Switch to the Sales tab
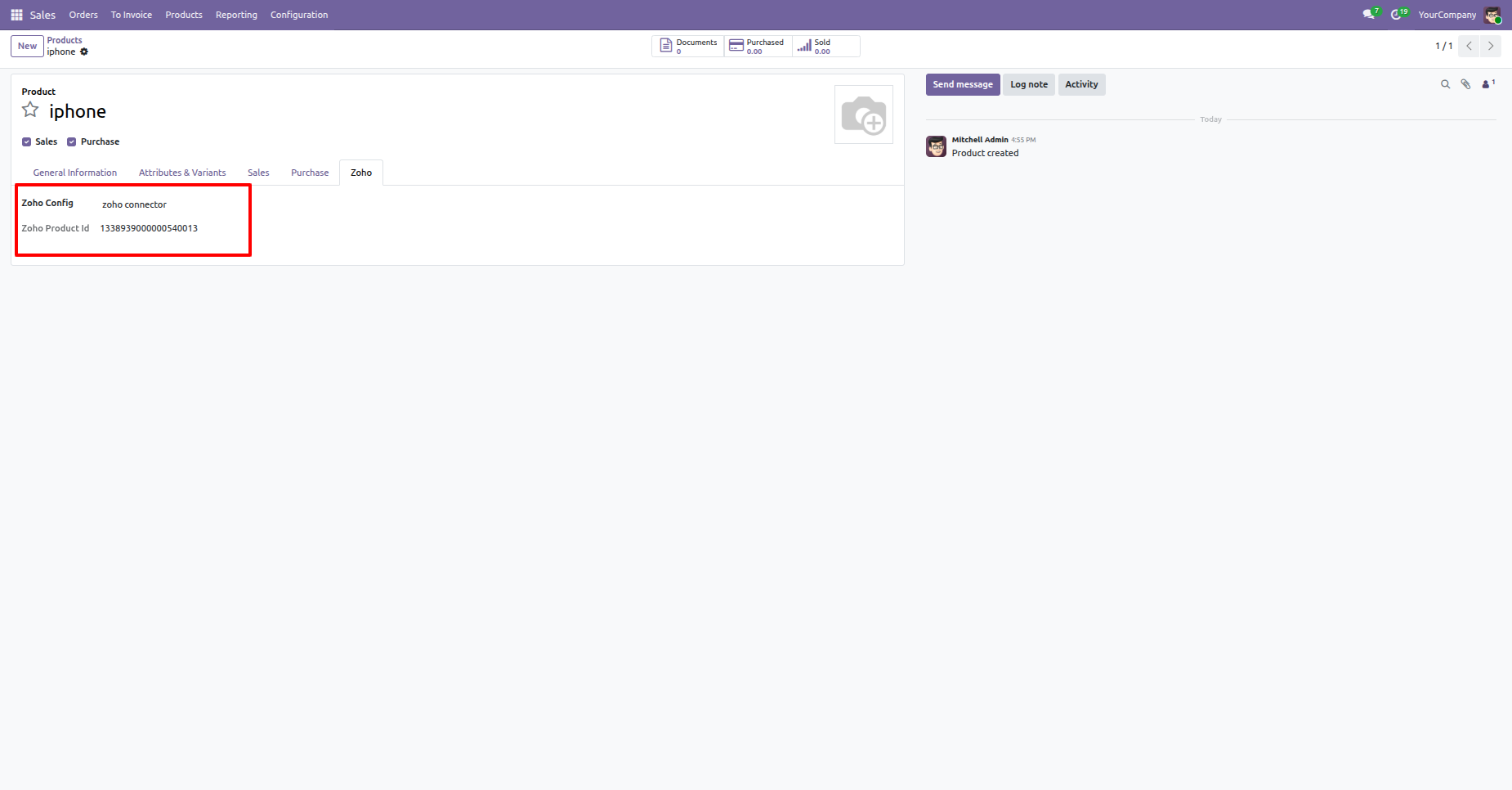The height and width of the screenshot is (790, 1512). click(258, 173)
